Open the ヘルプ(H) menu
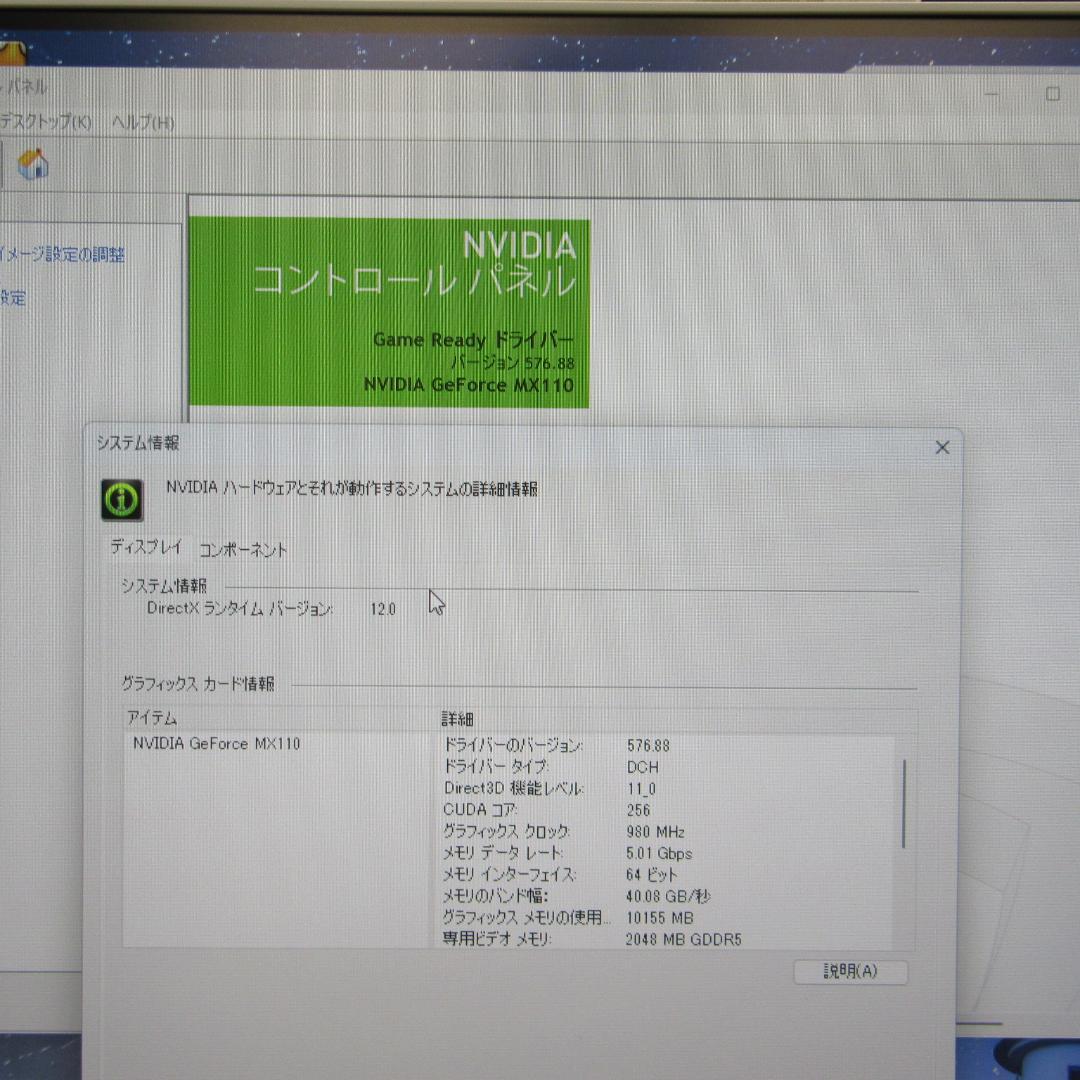 pyautogui.click(x=144, y=123)
